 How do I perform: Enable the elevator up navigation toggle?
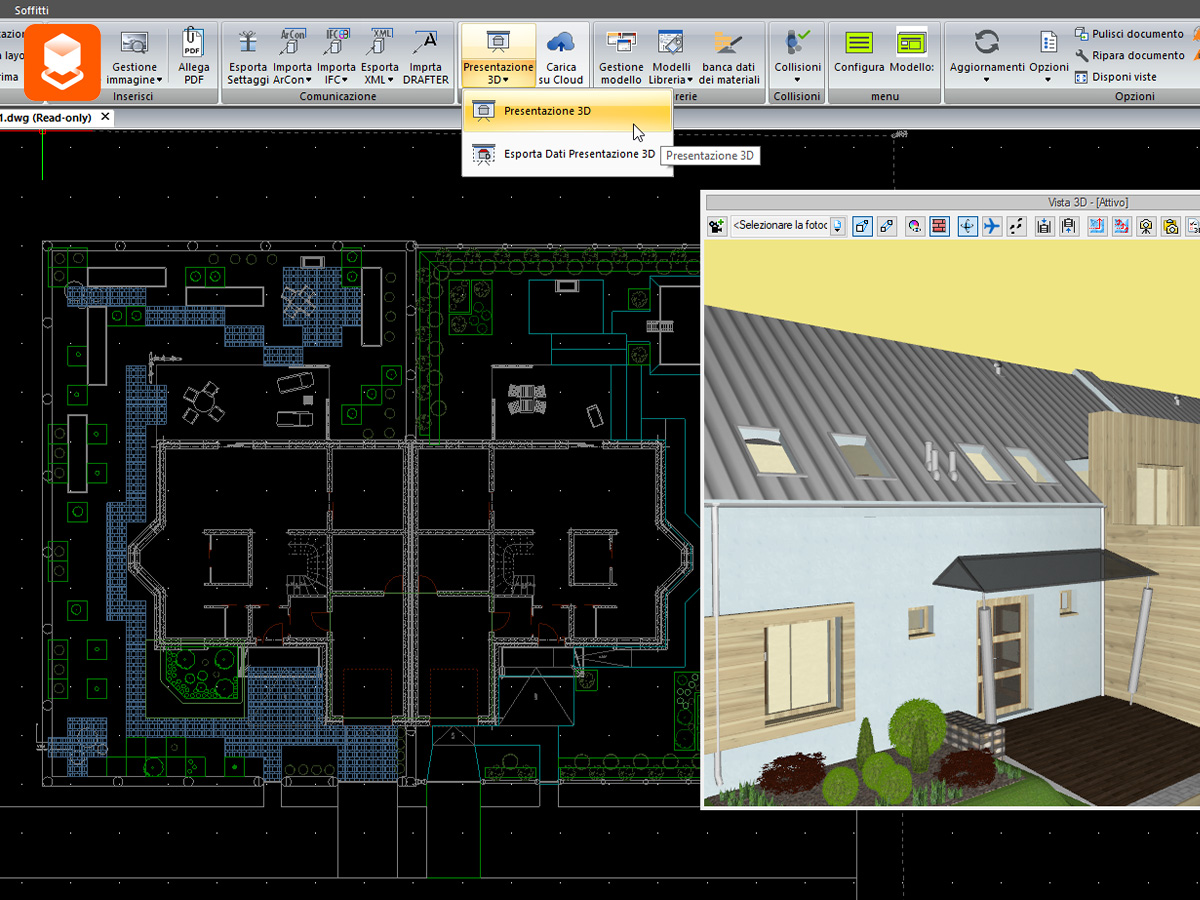coord(1068,226)
